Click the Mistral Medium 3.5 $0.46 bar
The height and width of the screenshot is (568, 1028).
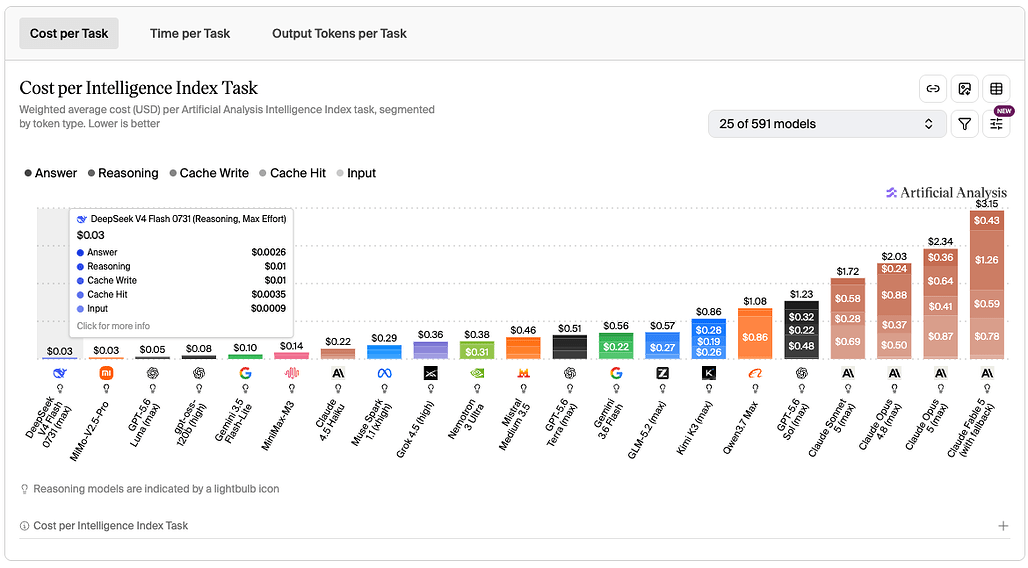[523, 348]
